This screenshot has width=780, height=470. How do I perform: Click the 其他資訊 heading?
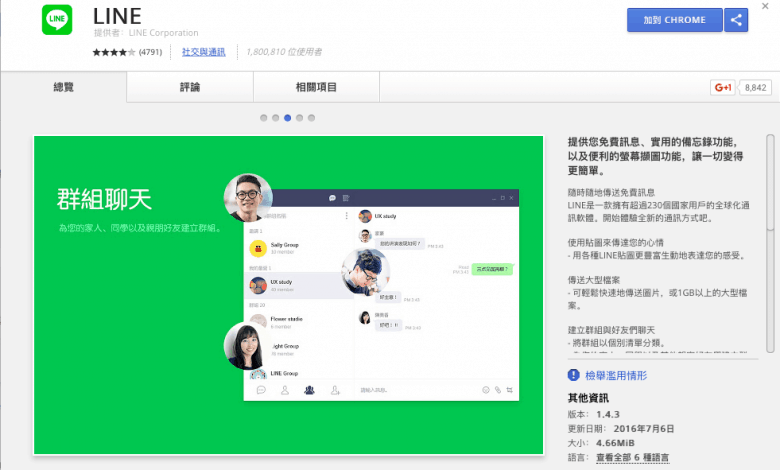pos(588,398)
